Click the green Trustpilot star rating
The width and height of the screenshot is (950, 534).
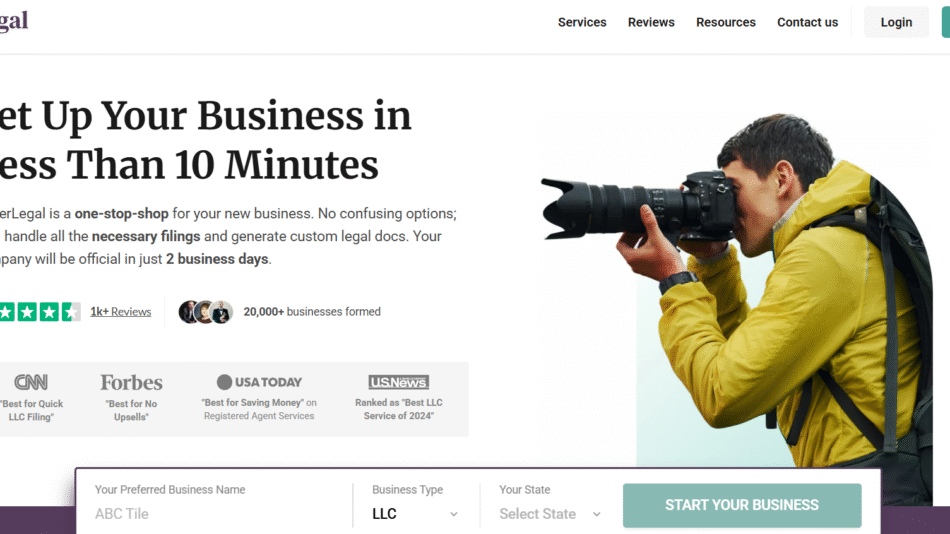pyautogui.click(x=39, y=312)
